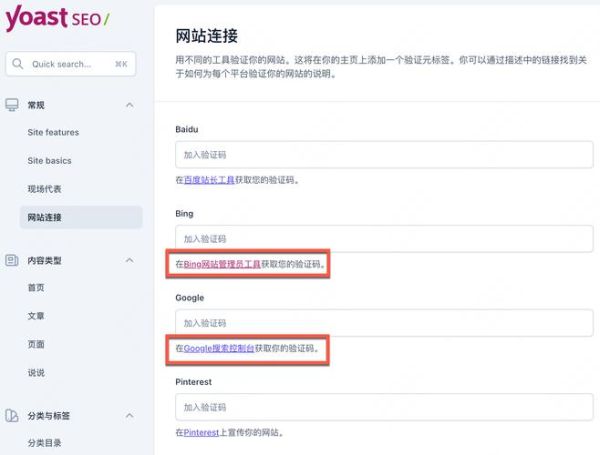600x455 pixels.
Task: Click the 内容类型 section icon
Action: point(12,260)
